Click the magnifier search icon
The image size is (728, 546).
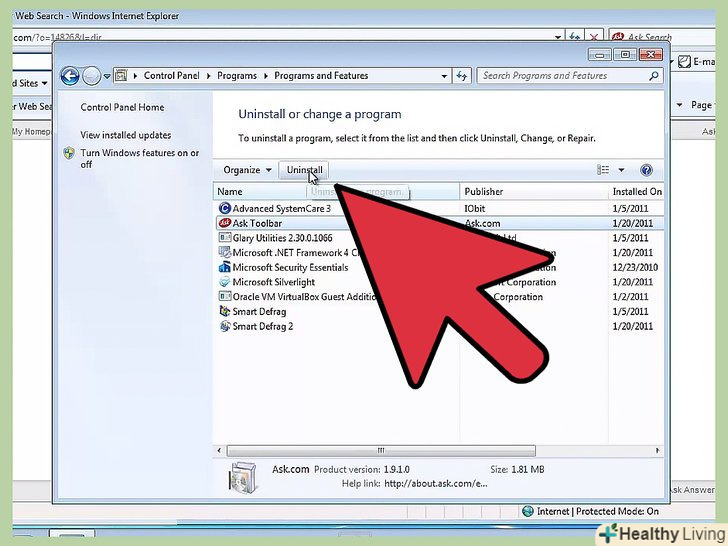(x=654, y=75)
